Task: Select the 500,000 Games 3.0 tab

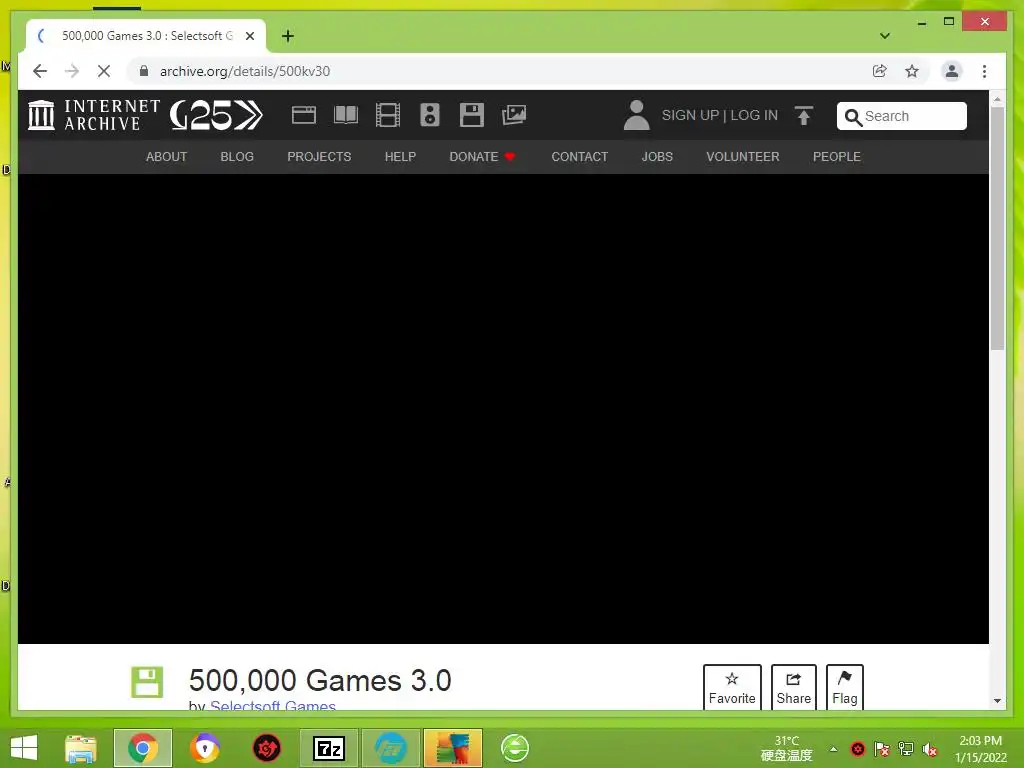Action: click(146, 36)
